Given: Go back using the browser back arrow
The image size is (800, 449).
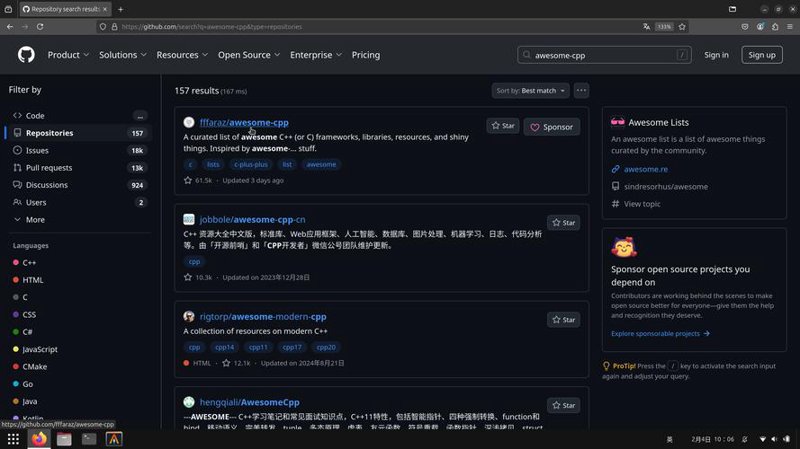Looking at the screenshot, I should pyautogui.click(x=10, y=27).
